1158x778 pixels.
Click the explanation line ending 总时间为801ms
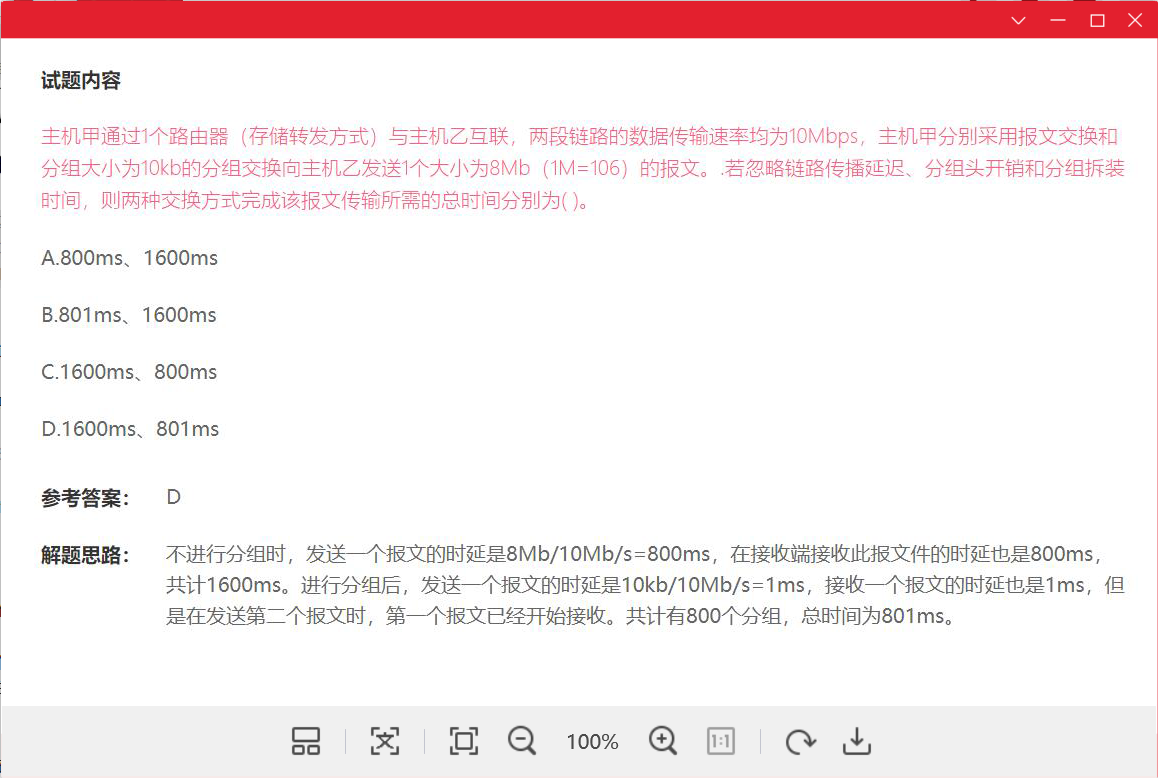pyautogui.click(x=560, y=616)
